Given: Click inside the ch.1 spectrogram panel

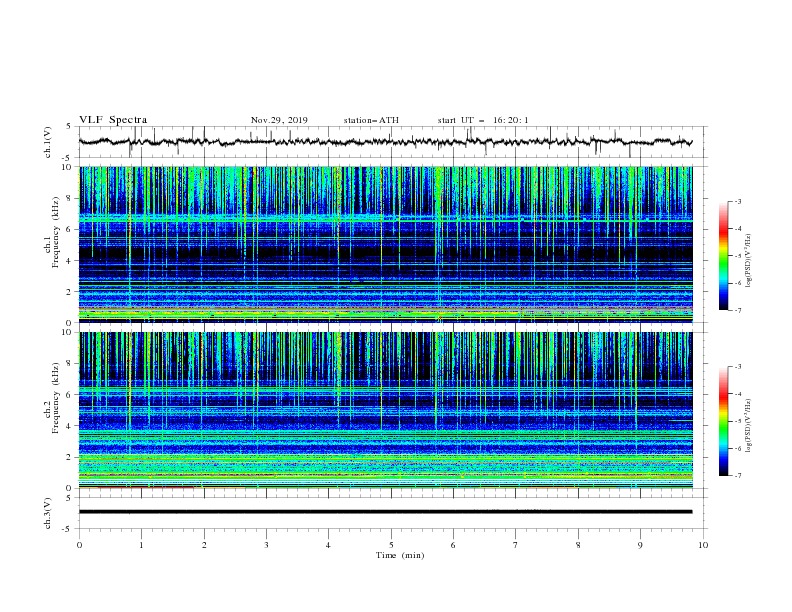Looking at the screenshot, I should 385,244.
